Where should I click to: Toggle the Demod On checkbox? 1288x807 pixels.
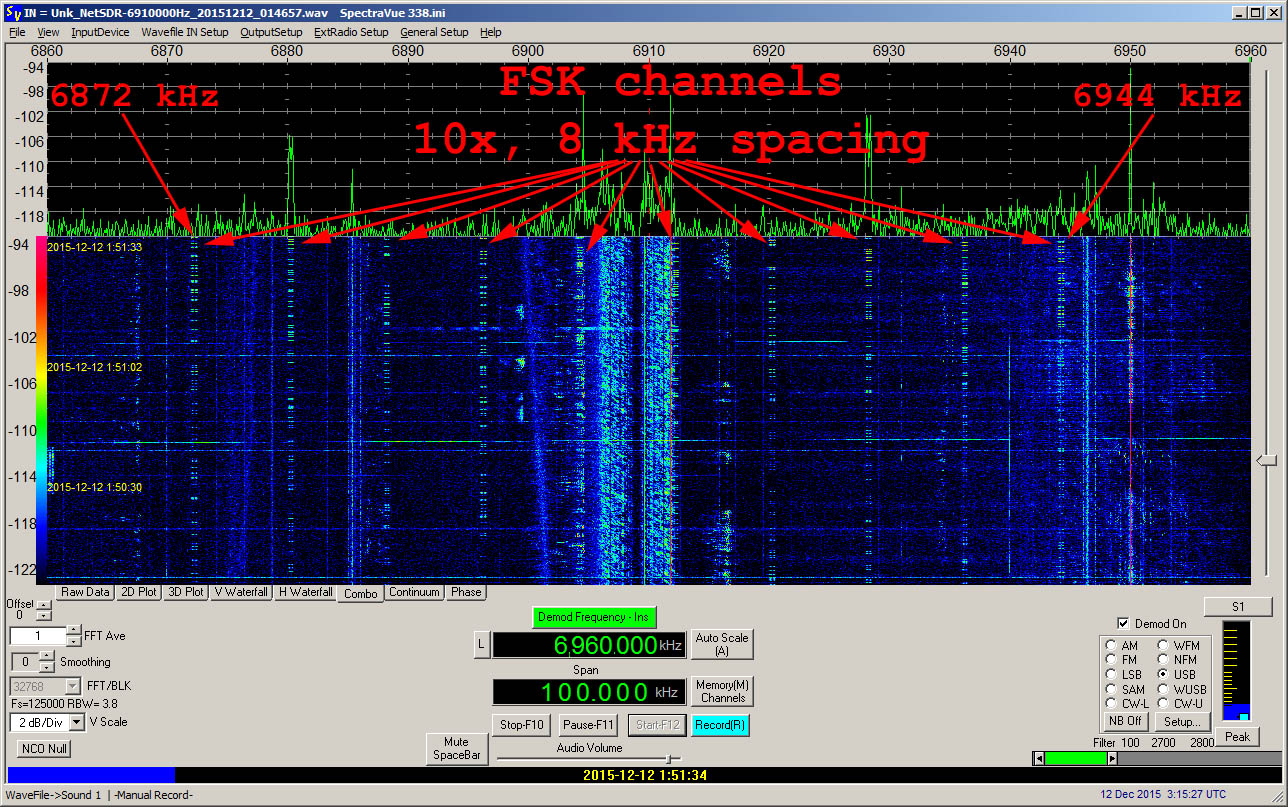(1123, 624)
